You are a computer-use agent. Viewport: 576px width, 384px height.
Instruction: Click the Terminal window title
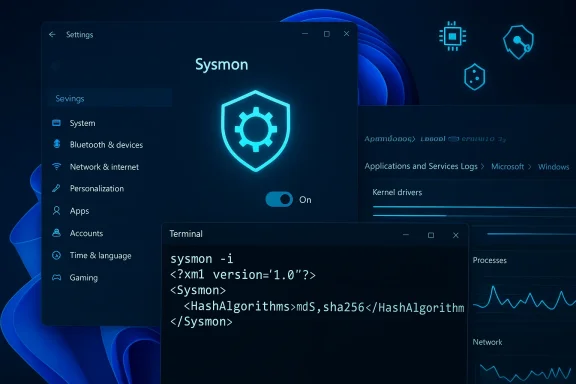[186, 234]
